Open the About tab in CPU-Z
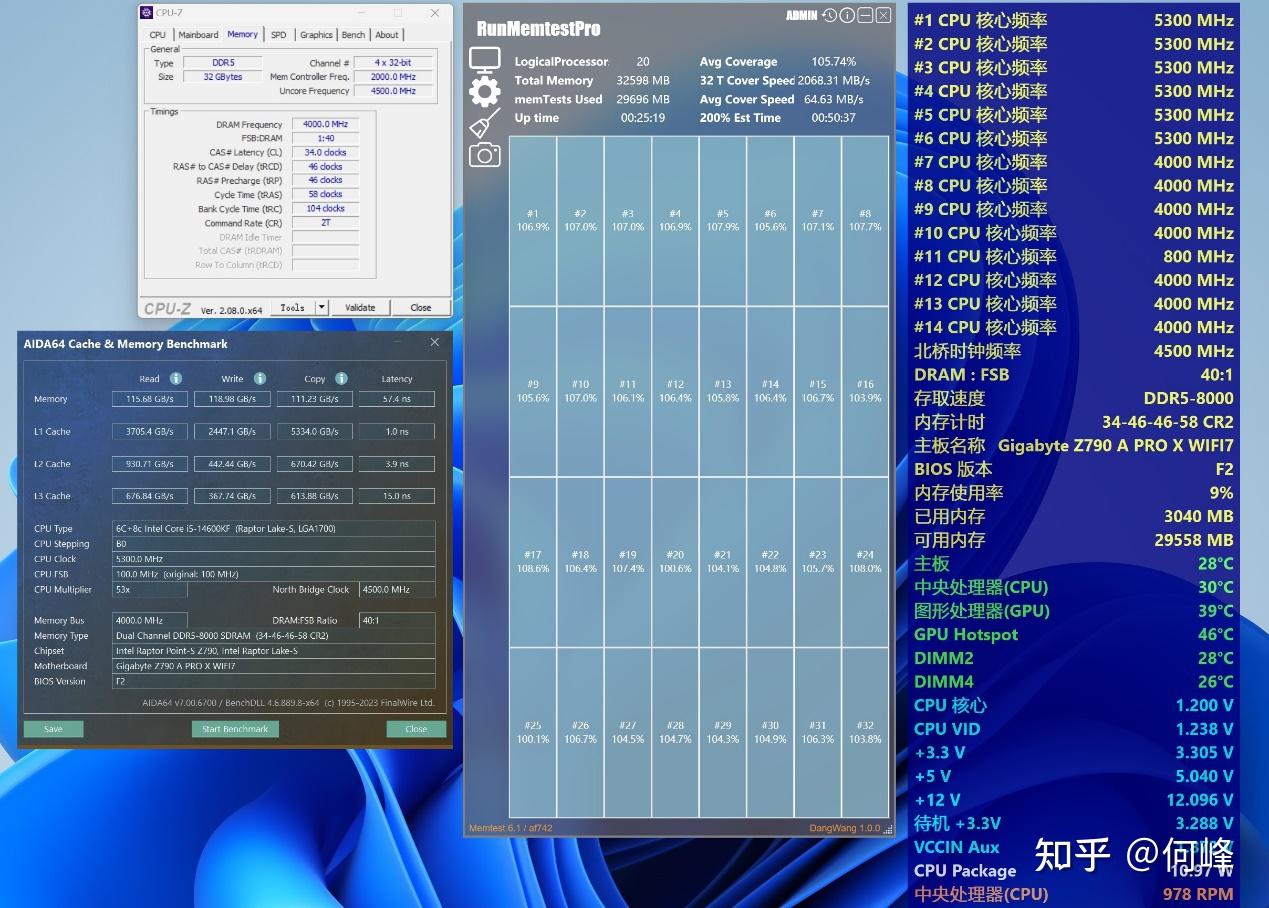This screenshot has height=908, width=1269. tap(387, 35)
